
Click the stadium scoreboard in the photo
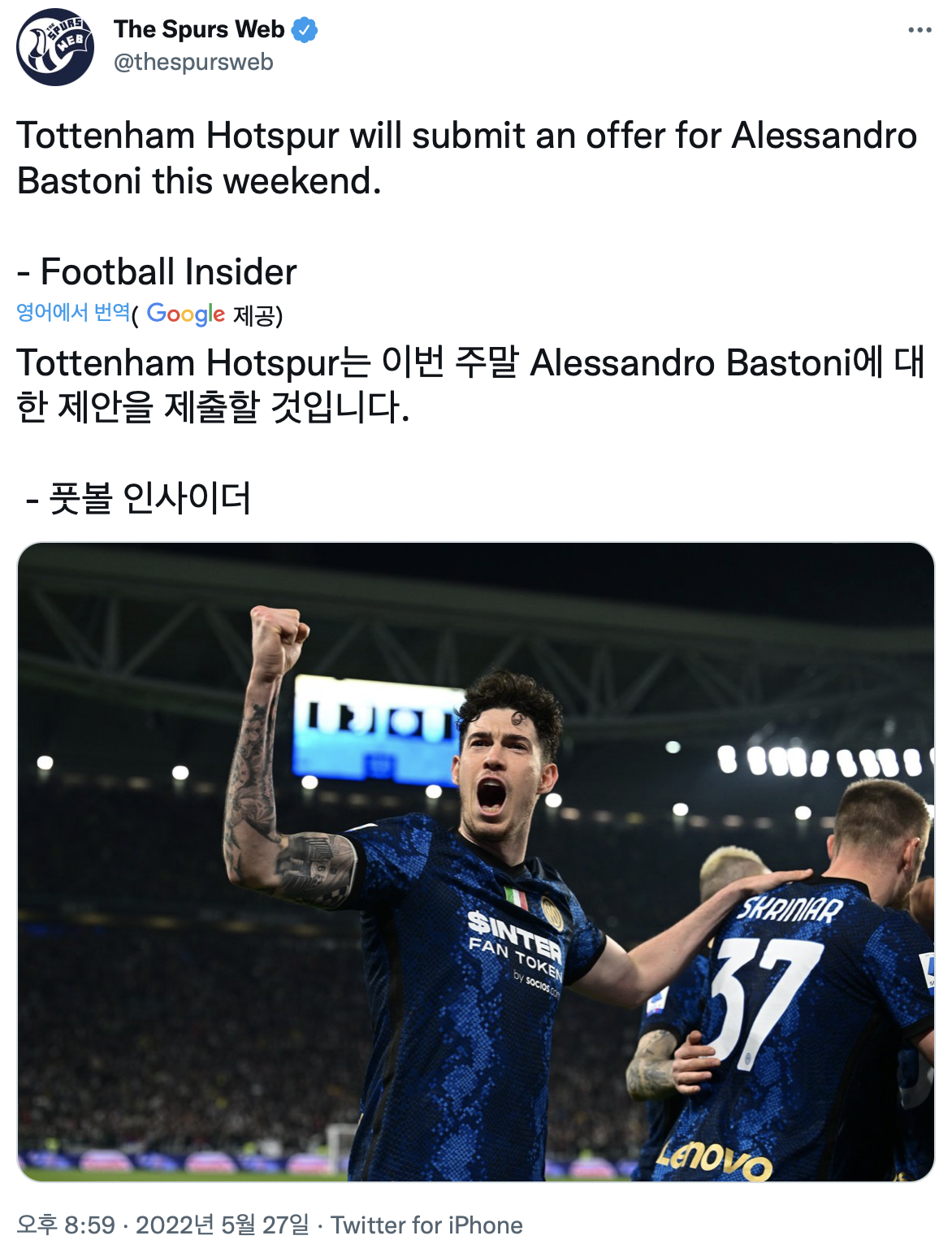click(378, 729)
